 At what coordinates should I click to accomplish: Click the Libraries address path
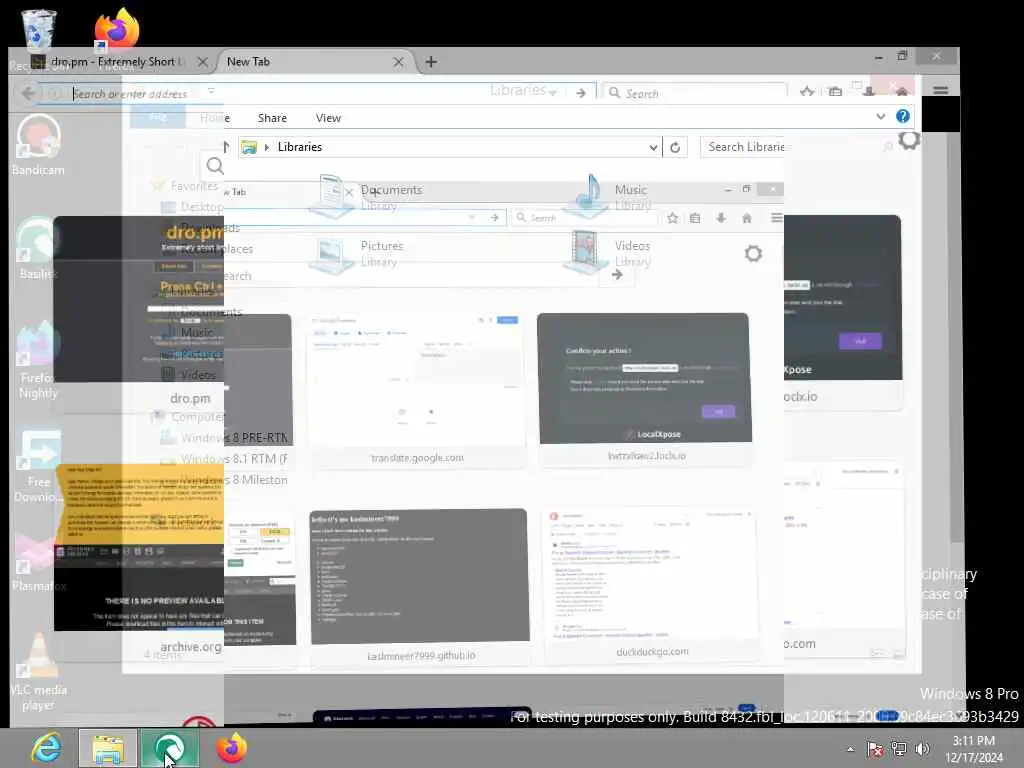tap(300, 147)
